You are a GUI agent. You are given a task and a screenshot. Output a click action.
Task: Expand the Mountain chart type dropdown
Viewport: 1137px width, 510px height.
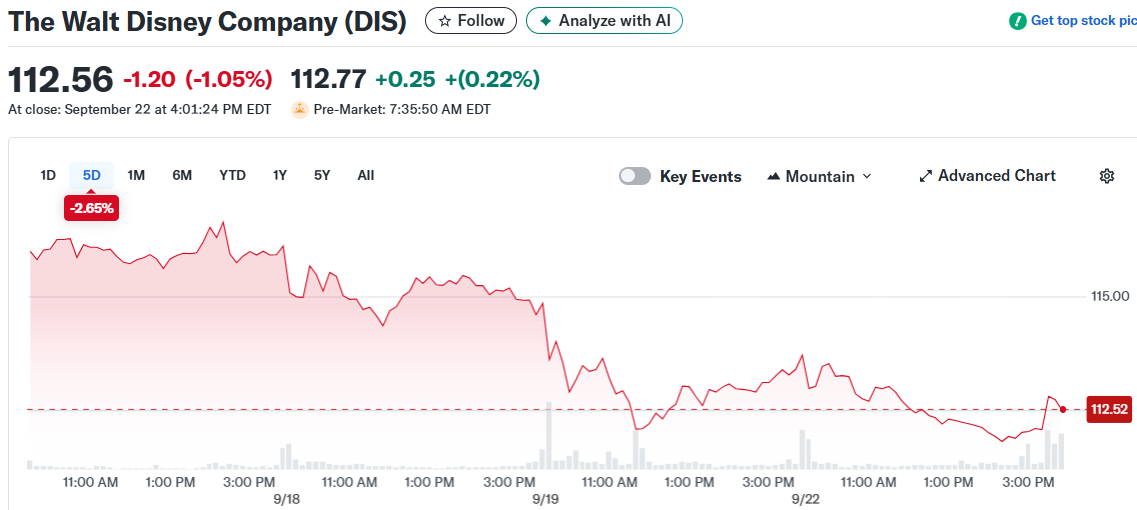pos(819,176)
